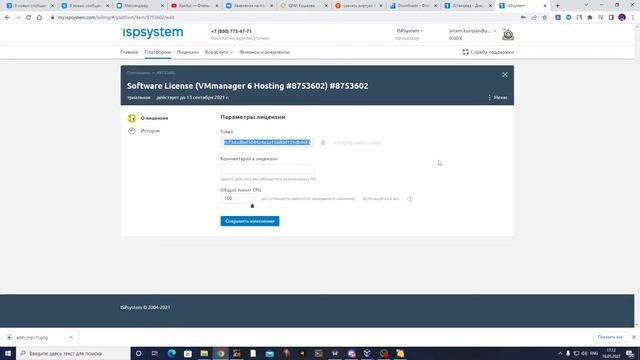Open 'Служба поддержки' support service
640x360 pixels.
pos(488,52)
